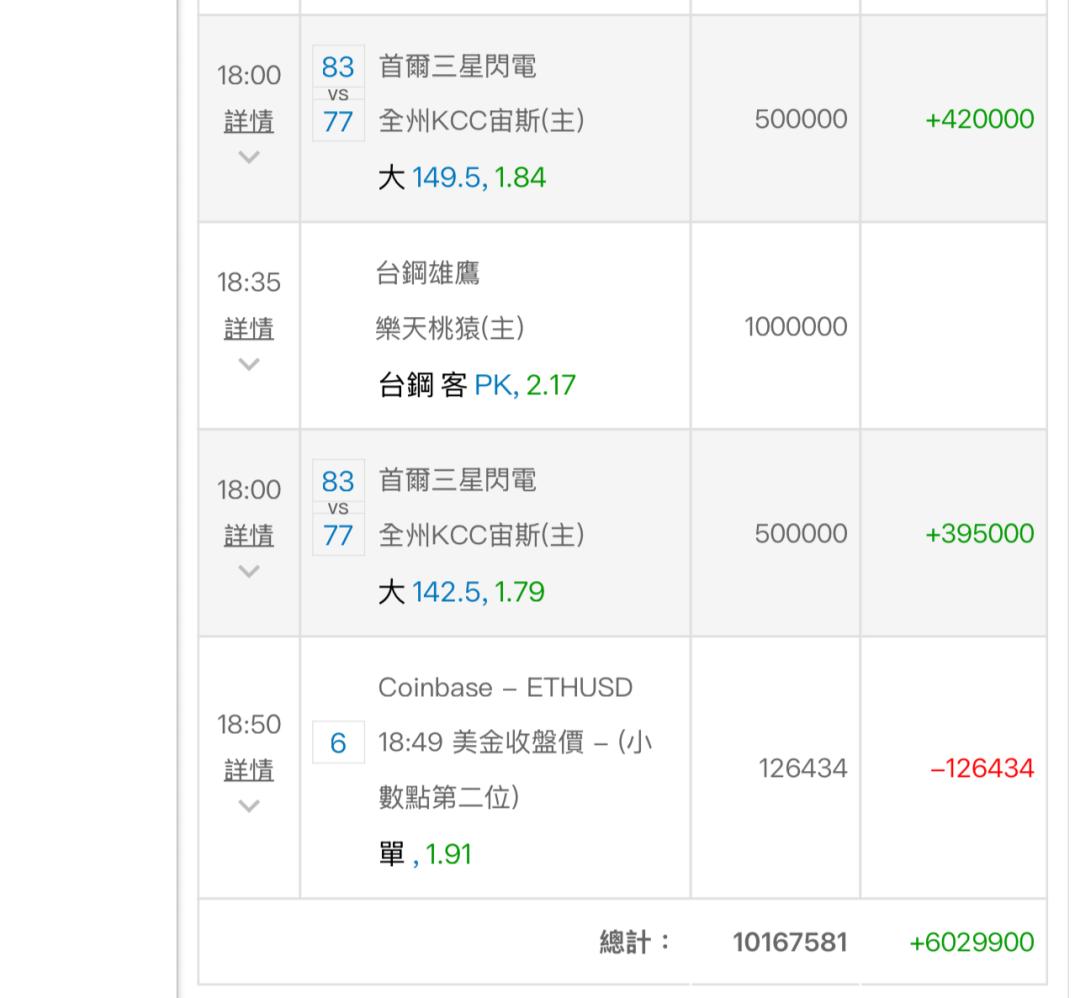The height and width of the screenshot is (998, 1080).
Task: Expand the chevron in the 18:35 台鋼雄鷹 row
Action: click(x=249, y=364)
